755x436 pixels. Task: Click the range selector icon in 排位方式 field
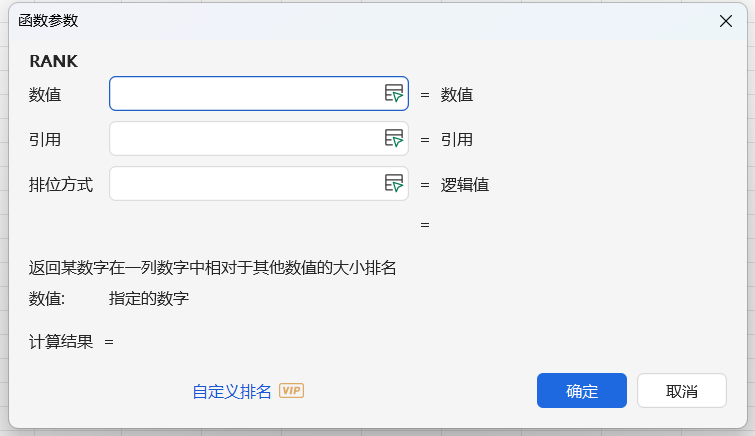click(x=394, y=184)
